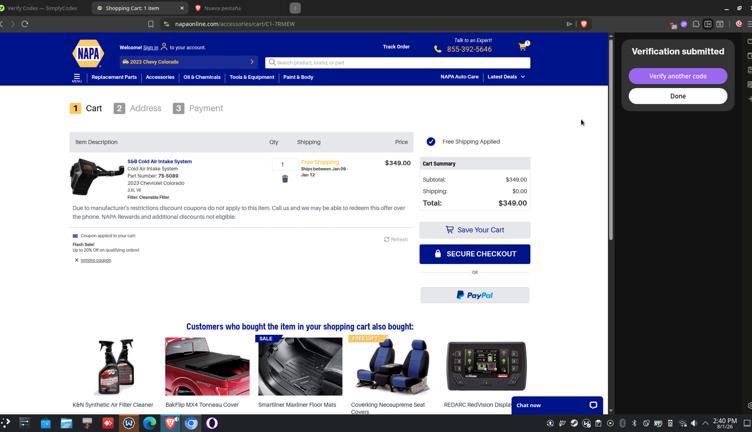This screenshot has width=752, height=432.
Task: Open BakFlip MX4 Tonneau Cover thumbnail
Action: pos(207,366)
